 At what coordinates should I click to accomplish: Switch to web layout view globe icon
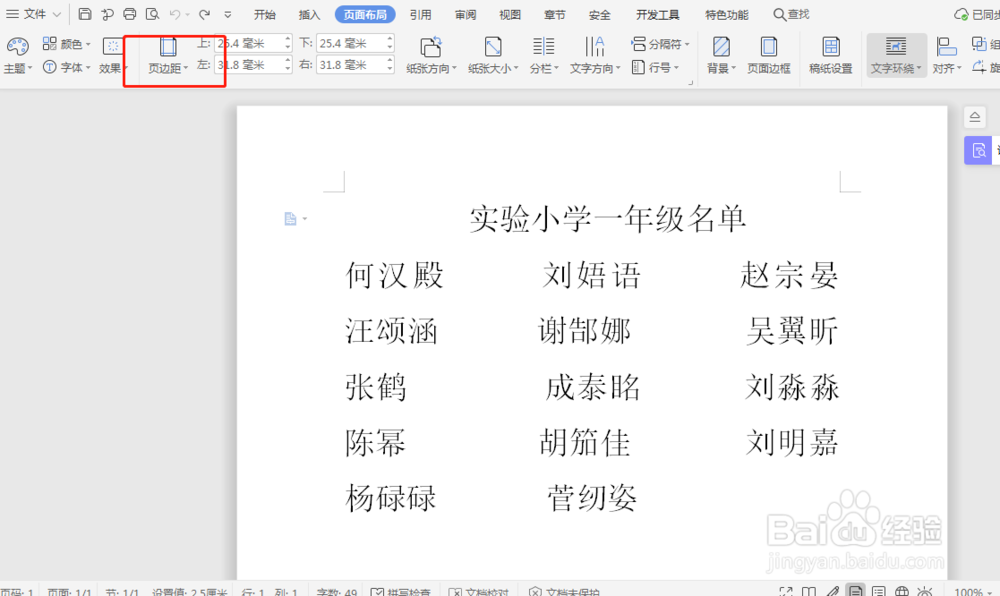point(901,592)
